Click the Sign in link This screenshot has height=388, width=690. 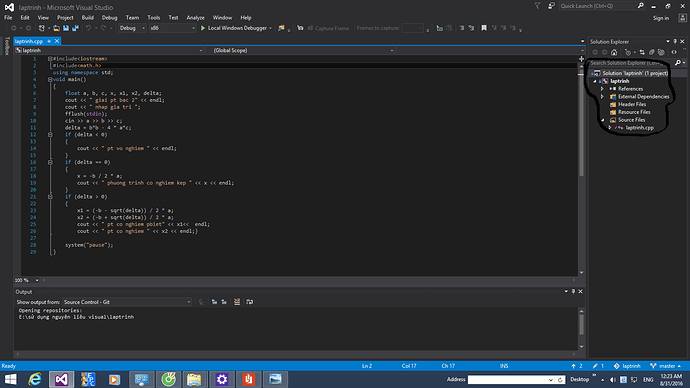(661, 18)
